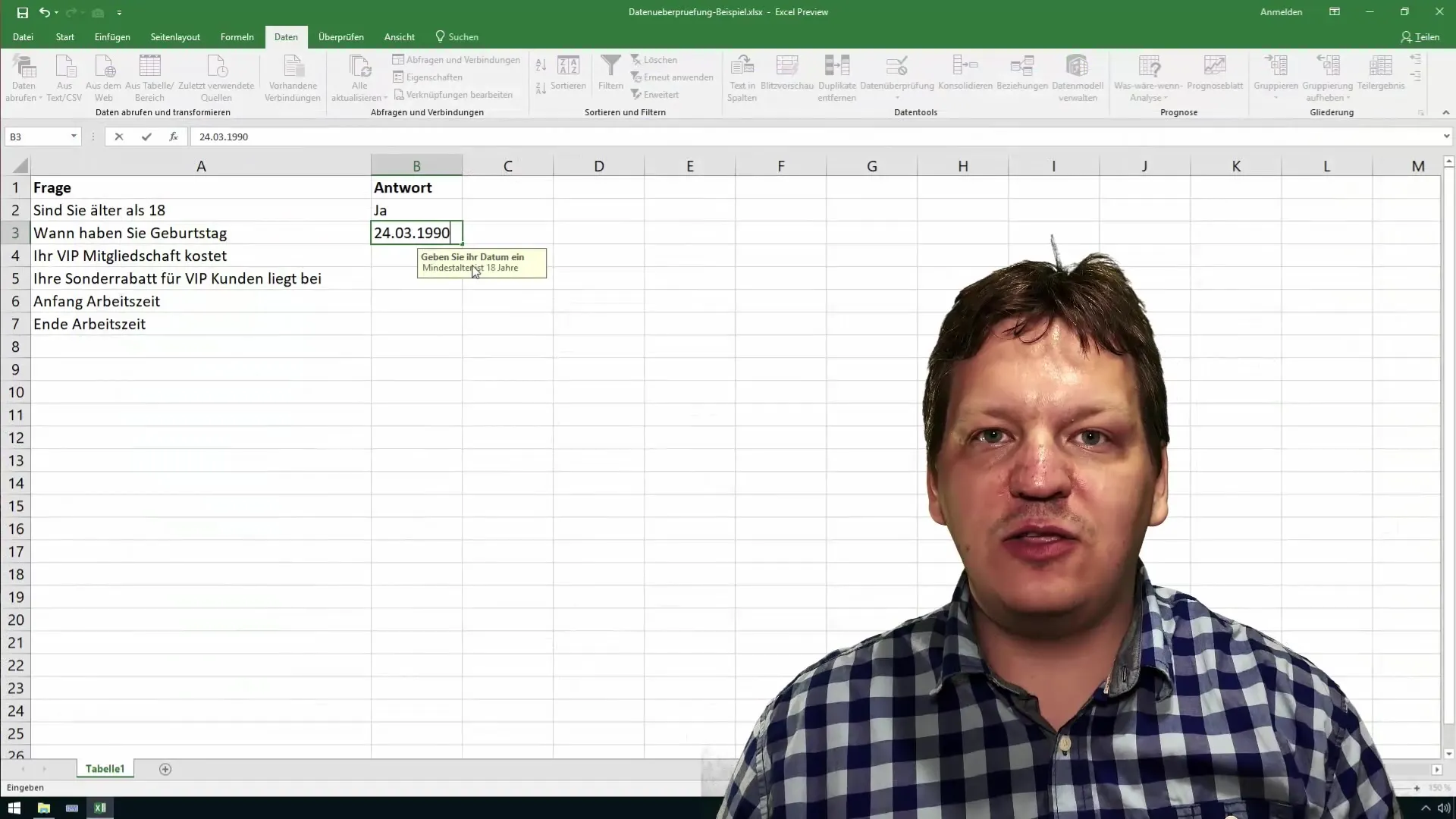Click Anmelden sign-in link
1456x819 pixels.
click(x=1281, y=12)
